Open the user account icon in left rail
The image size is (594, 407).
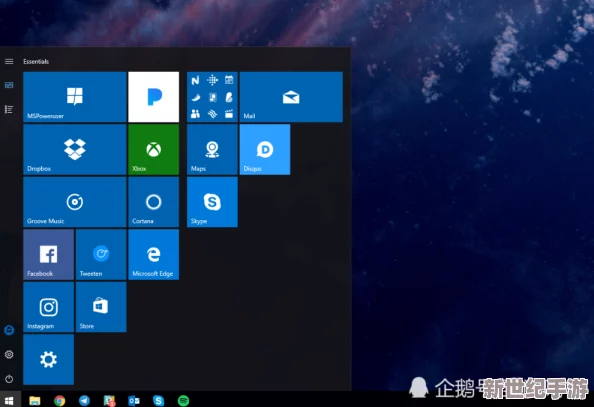[9, 330]
